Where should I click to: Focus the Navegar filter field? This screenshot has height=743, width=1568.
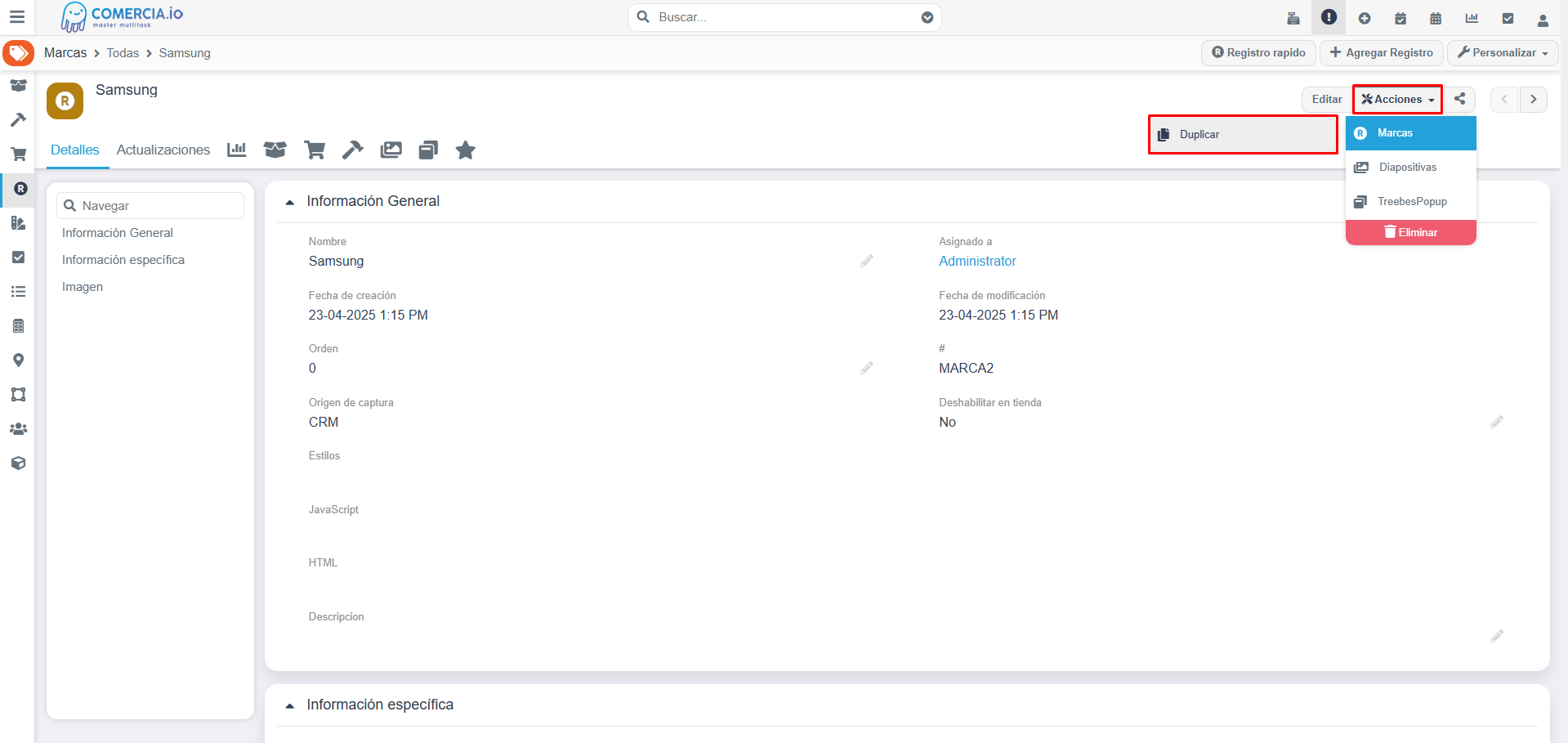[x=150, y=205]
